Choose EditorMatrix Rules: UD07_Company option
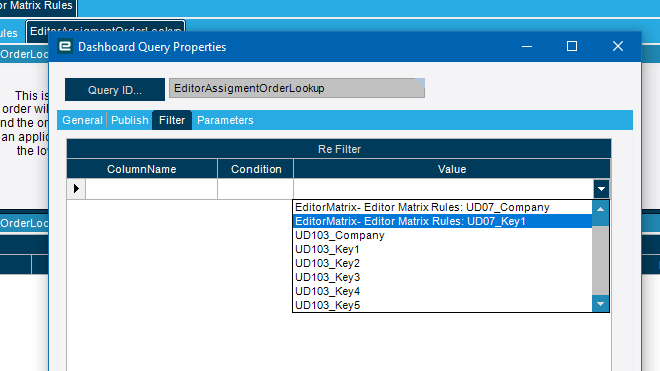The width and height of the screenshot is (660, 371). (x=443, y=207)
